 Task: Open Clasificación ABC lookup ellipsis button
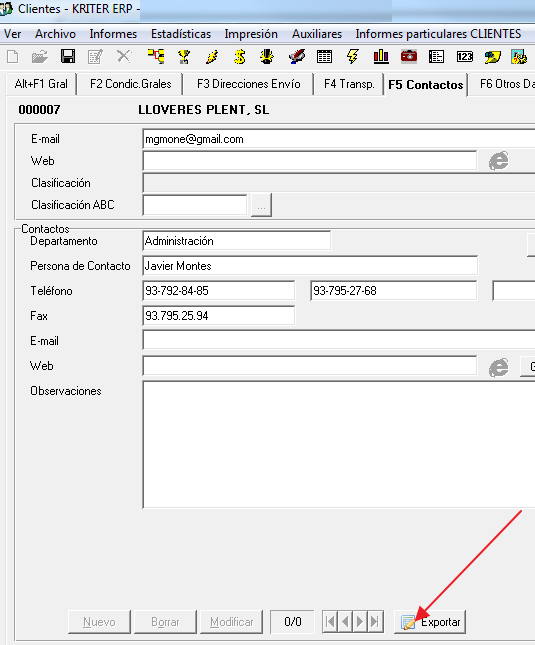[261, 205]
